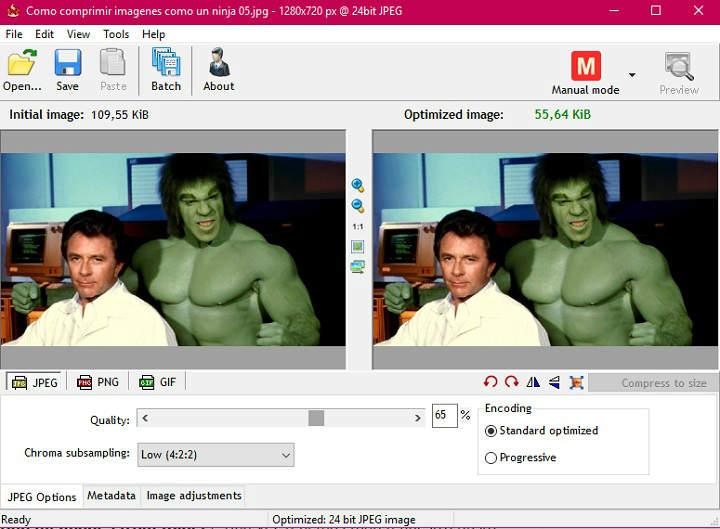The height and width of the screenshot is (529, 720).
Task: Flip image horizontally
Action: (x=533, y=382)
